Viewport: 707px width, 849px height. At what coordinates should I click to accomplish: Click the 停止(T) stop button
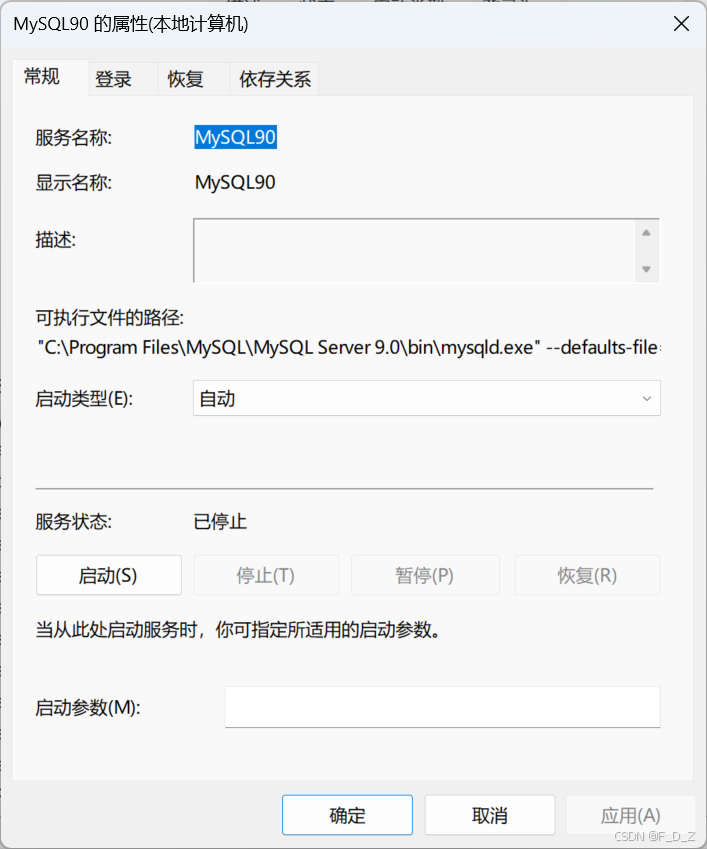pos(266,576)
